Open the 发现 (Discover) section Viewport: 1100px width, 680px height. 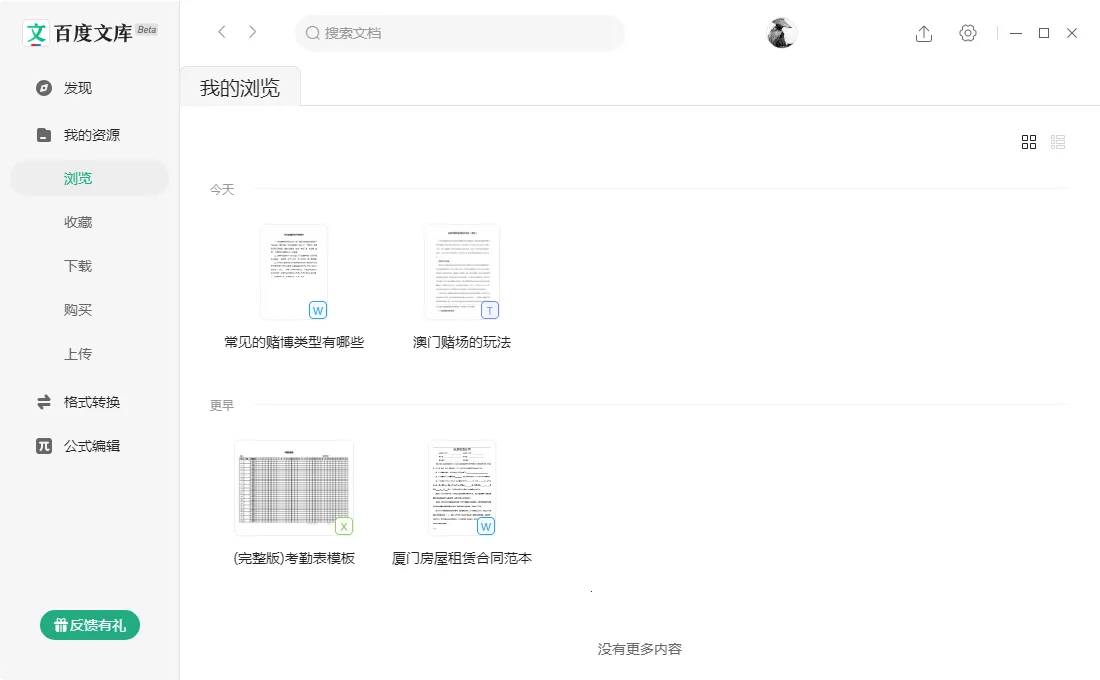click(x=78, y=88)
